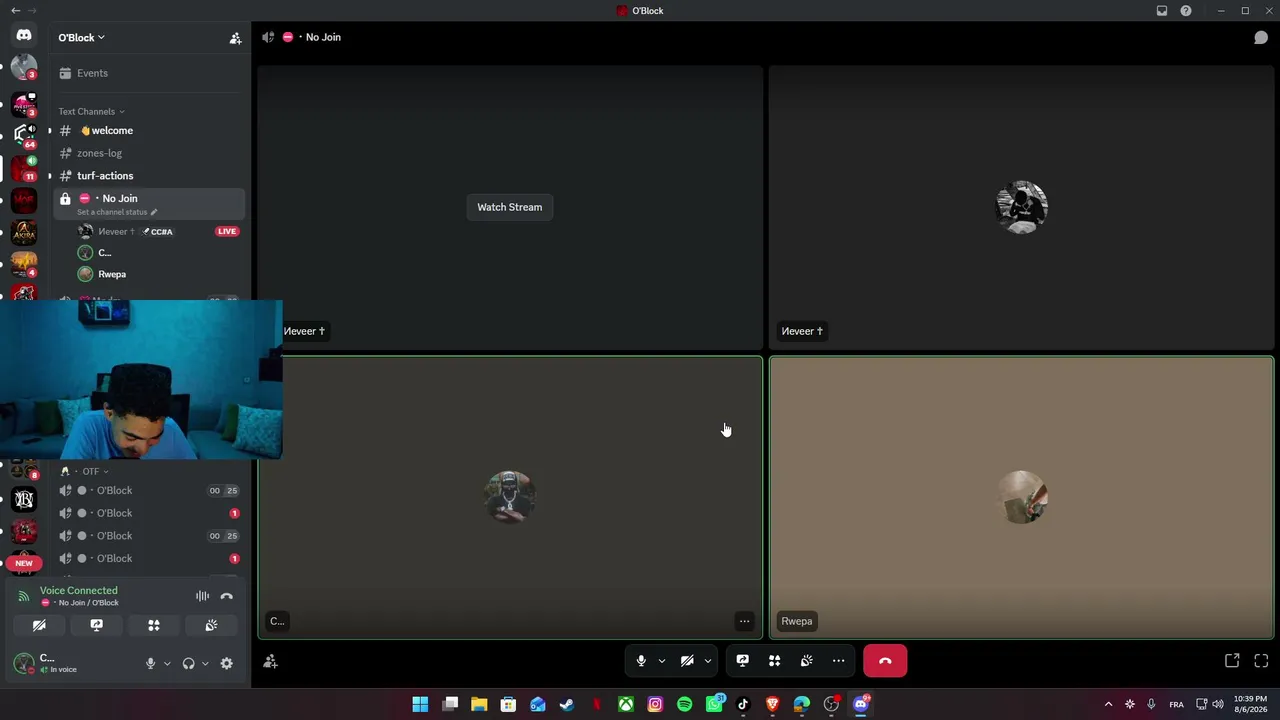Image resolution: width=1280 pixels, height=720 pixels.
Task: Open noise suppression settings in voice panel
Action: coord(202,596)
